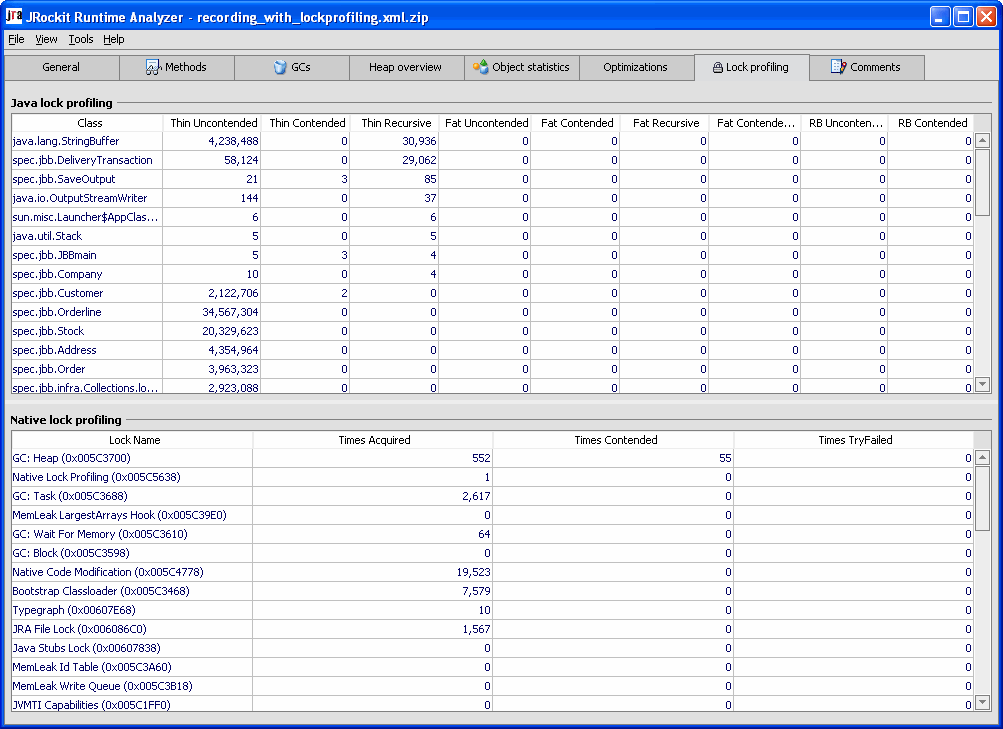This screenshot has width=1003, height=729.
Task: Select MemLeak LargestArrays Hook lock row
Action: coord(493,515)
